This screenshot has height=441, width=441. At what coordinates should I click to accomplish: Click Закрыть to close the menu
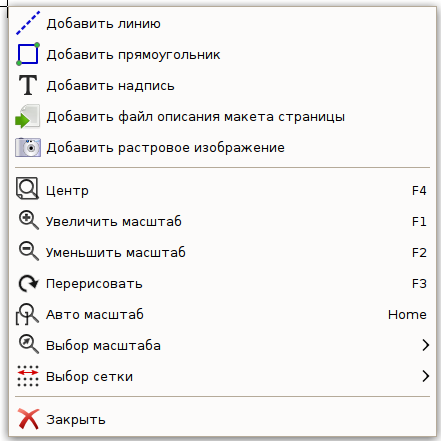222,419
